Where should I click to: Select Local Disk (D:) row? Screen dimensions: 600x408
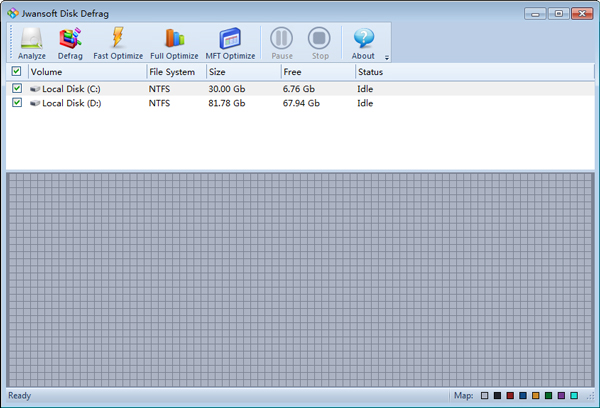click(x=300, y=103)
